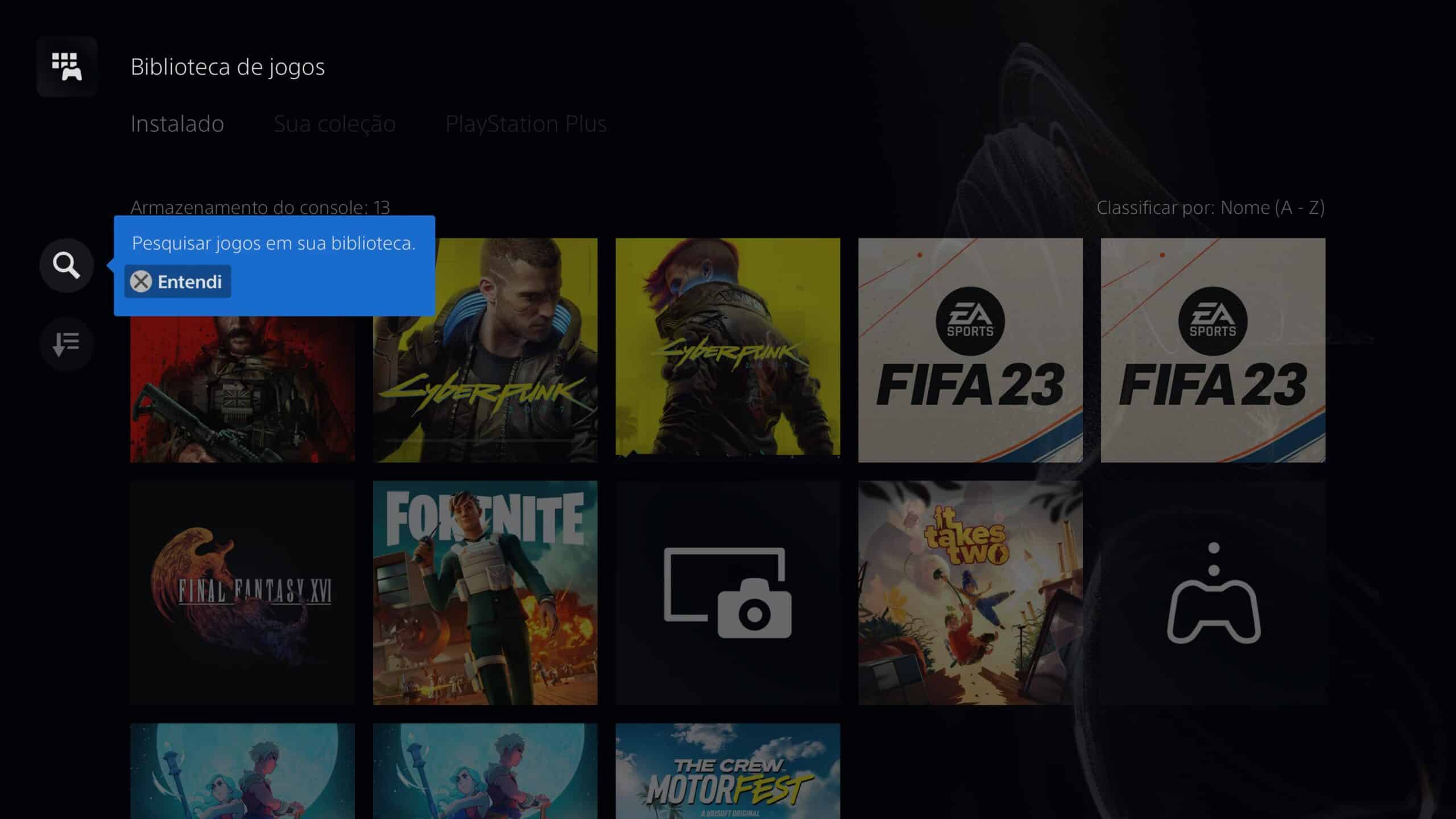The height and width of the screenshot is (819, 1456).
Task: Click the gamepad/controller icon
Action: [1213, 592]
